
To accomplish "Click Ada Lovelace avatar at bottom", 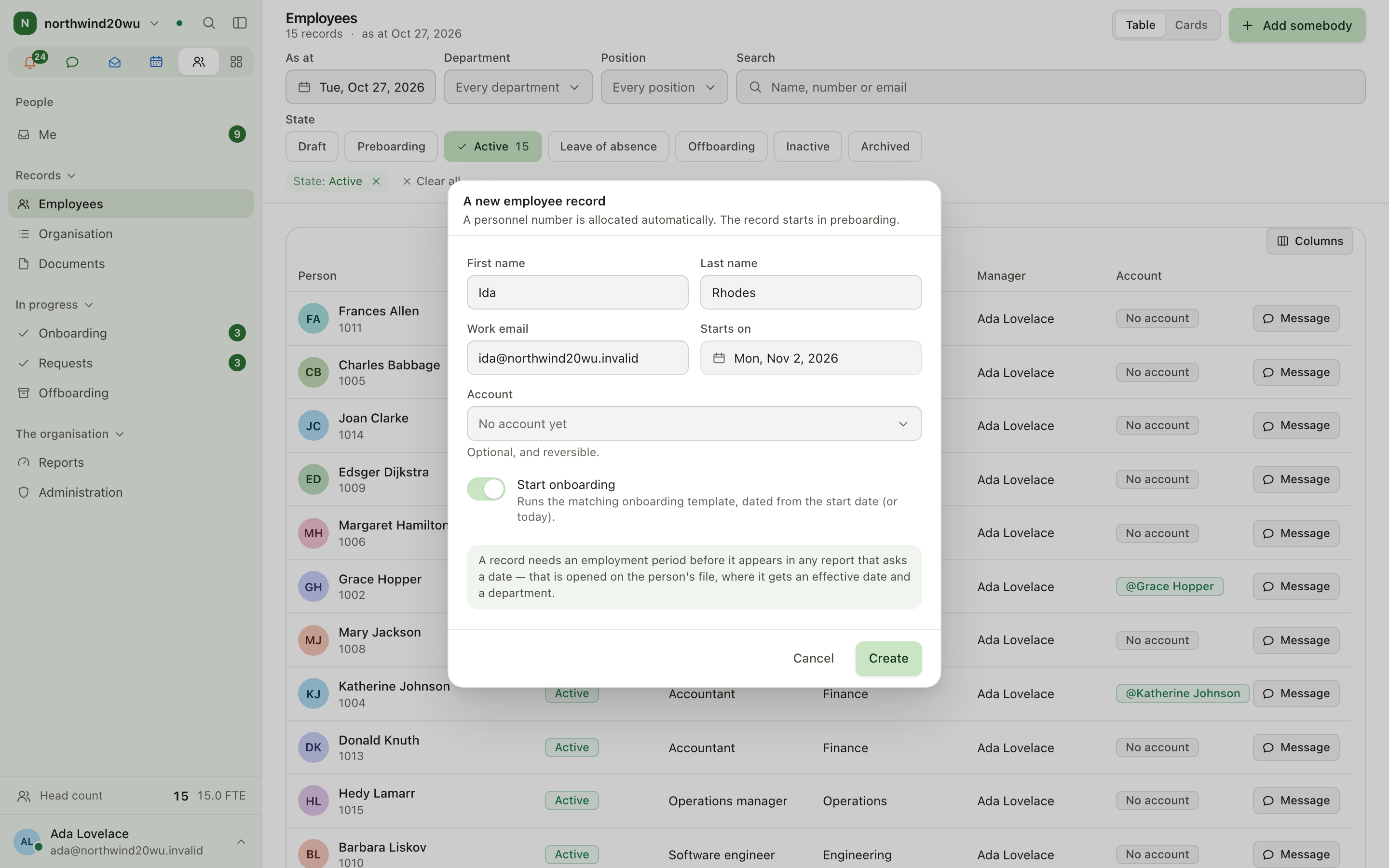I will tap(27, 841).
